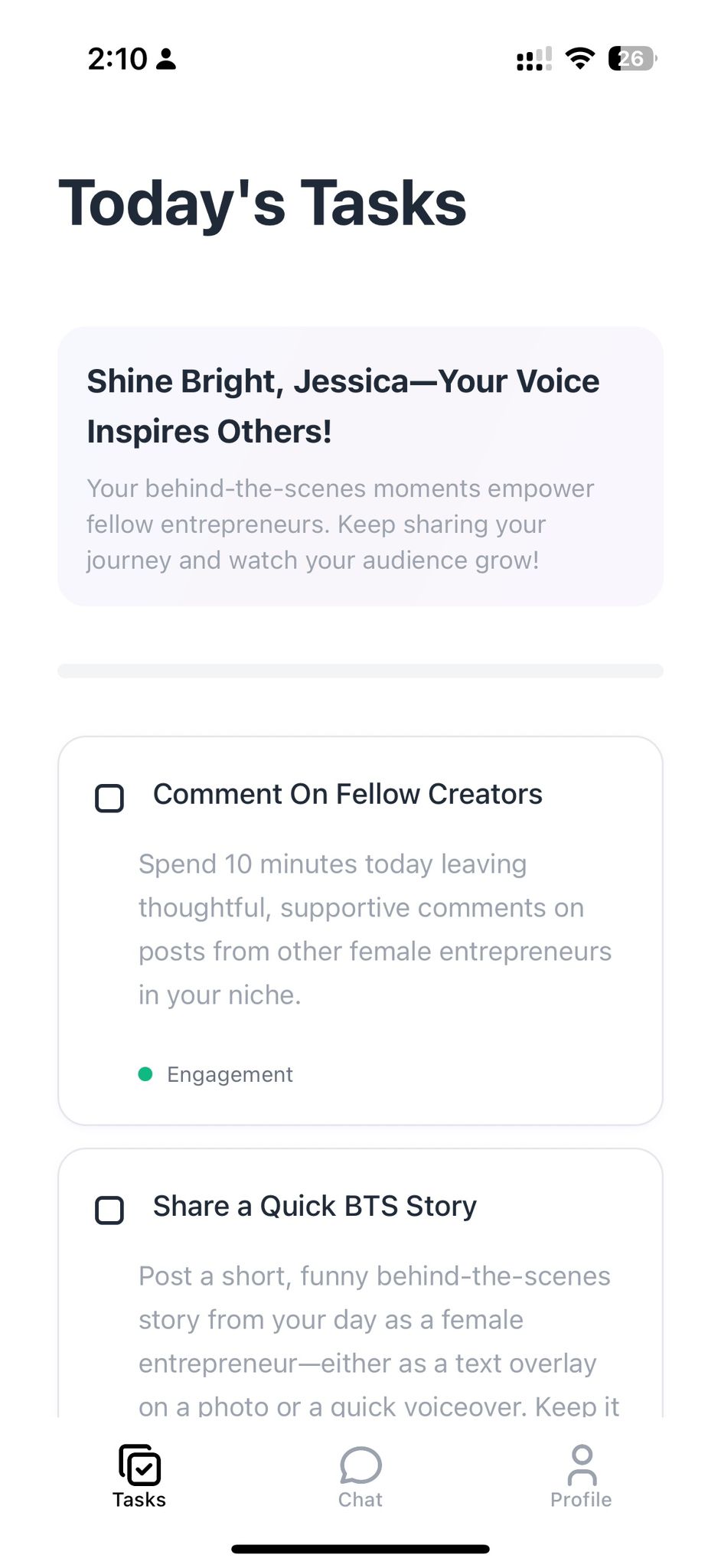
Task: Open the Profile person icon
Action: tap(582, 1465)
